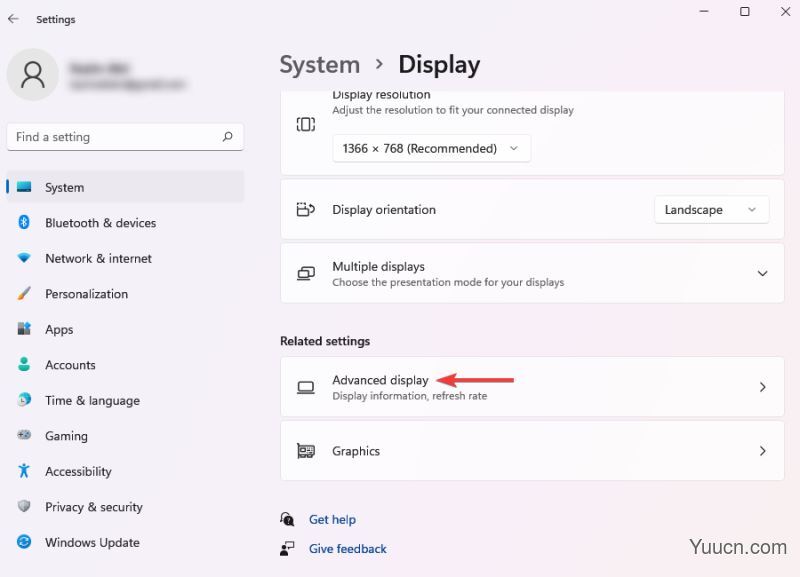Click the Accessibility figure icon

pyautogui.click(x=24, y=470)
